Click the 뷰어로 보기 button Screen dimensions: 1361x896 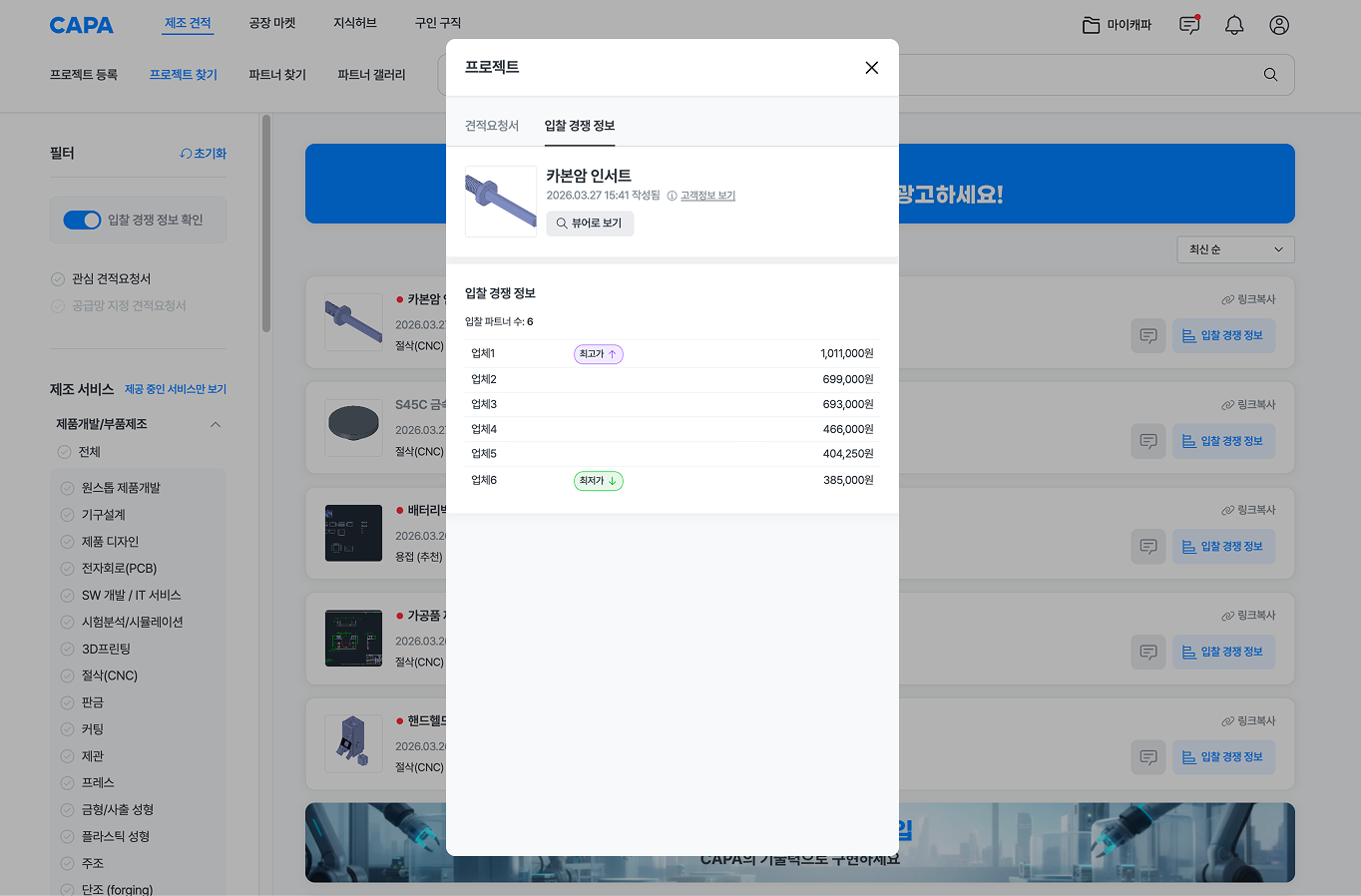[x=590, y=224]
